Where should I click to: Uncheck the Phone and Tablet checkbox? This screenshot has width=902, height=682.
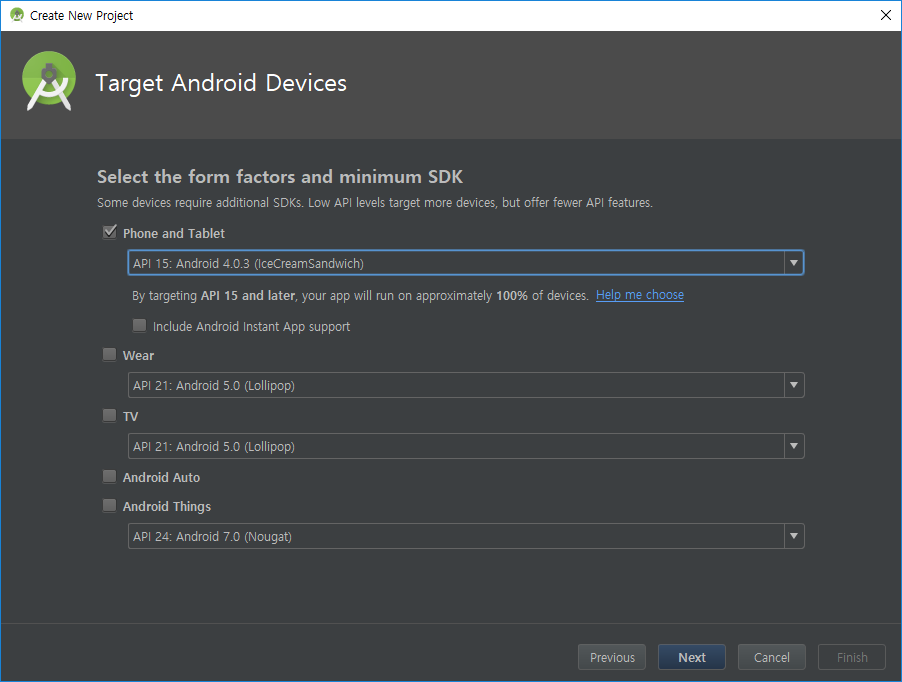pos(110,233)
